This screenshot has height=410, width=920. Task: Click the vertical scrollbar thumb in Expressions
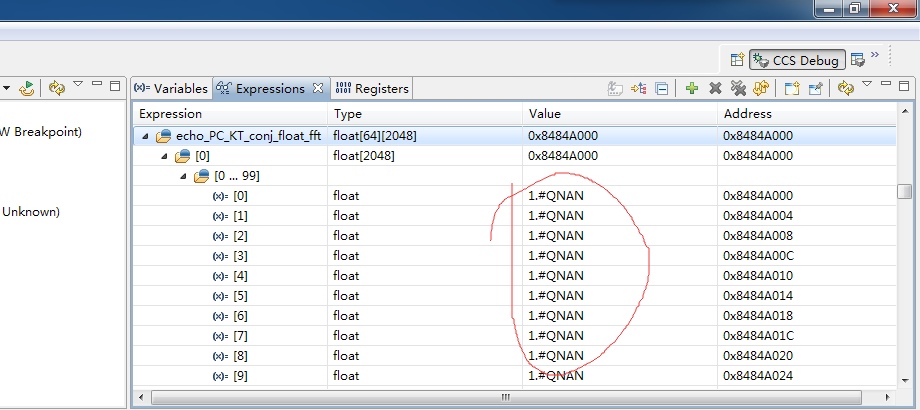(x=905, y=192)
